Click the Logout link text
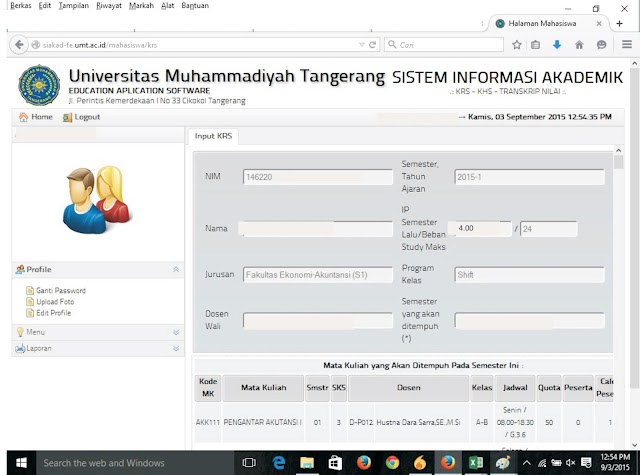 point(87,117)
